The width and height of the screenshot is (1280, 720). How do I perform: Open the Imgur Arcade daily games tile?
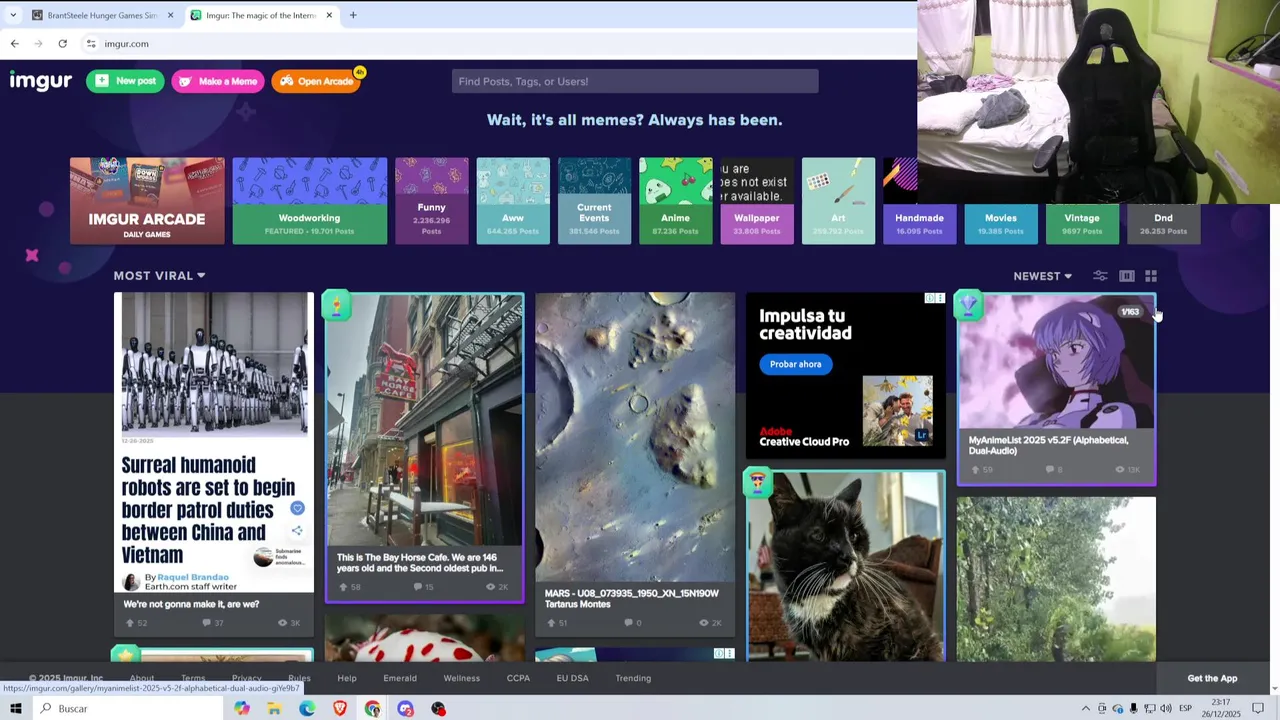[147, 200]
